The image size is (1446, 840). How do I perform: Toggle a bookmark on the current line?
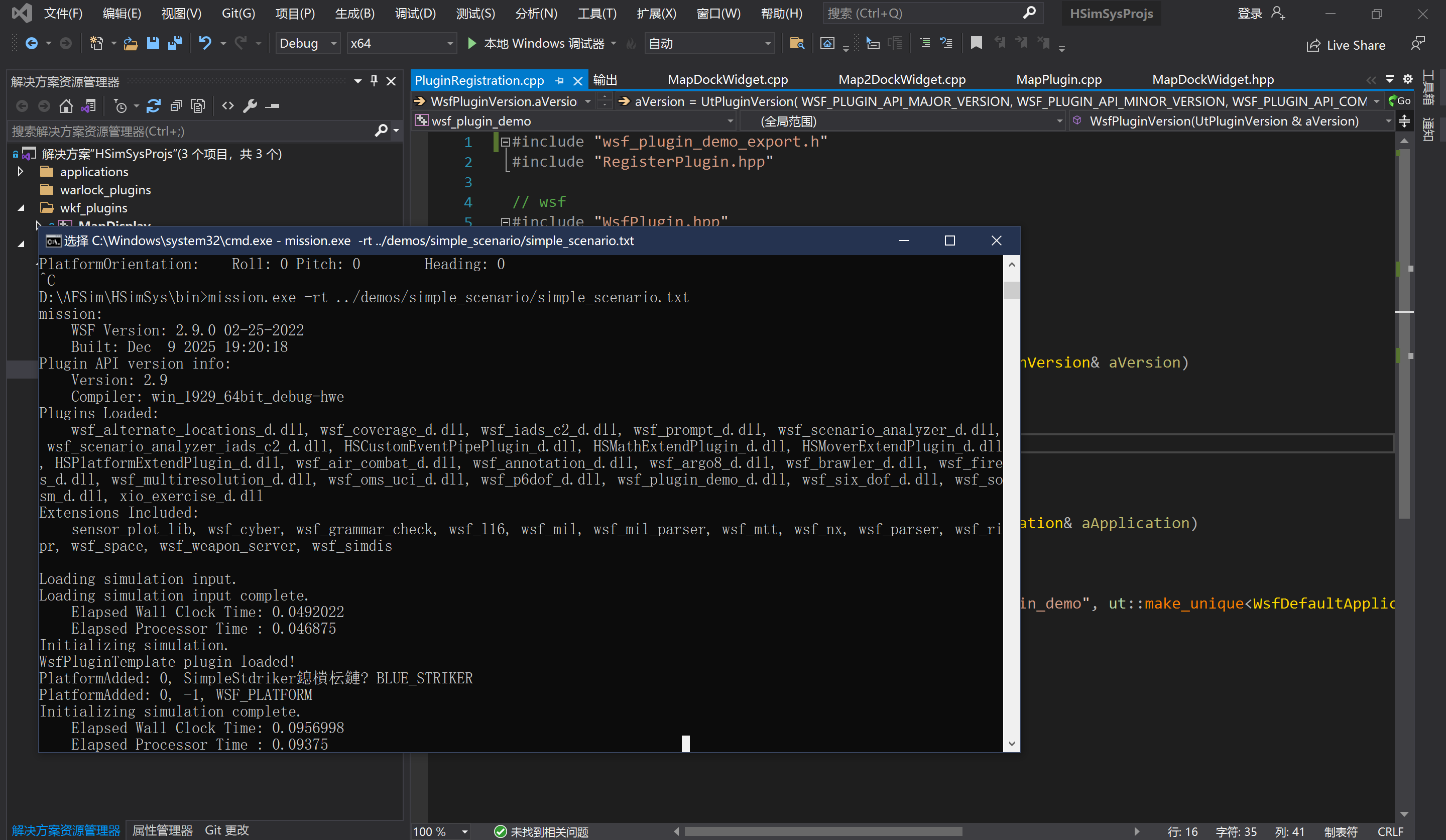click(977, 43)
